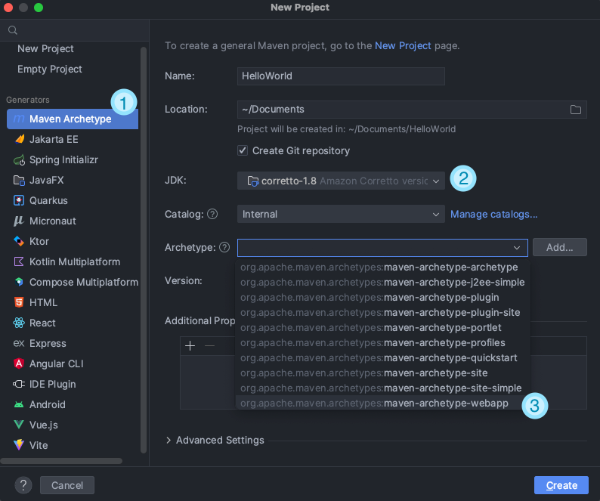Click the IDE Plugin plug icon

tap(19, 384)
